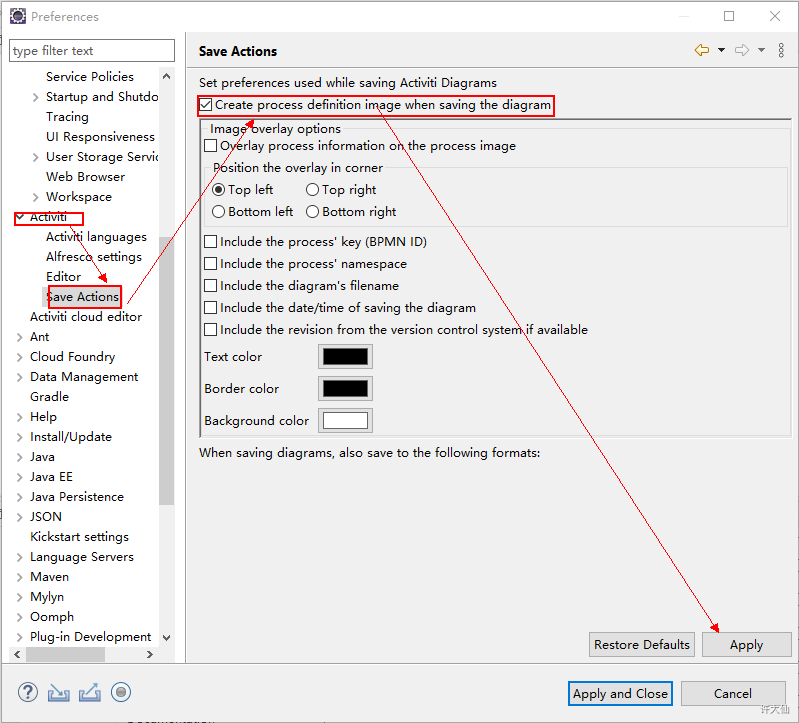Click the Cancel button

pyautogui.click(x=733, y=693)
